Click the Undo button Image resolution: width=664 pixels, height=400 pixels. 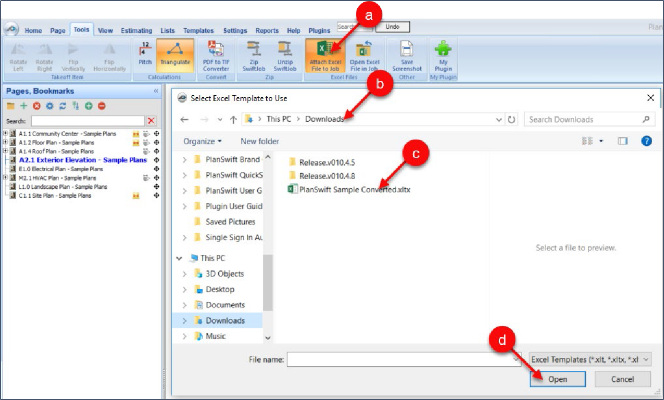point(392,27)
